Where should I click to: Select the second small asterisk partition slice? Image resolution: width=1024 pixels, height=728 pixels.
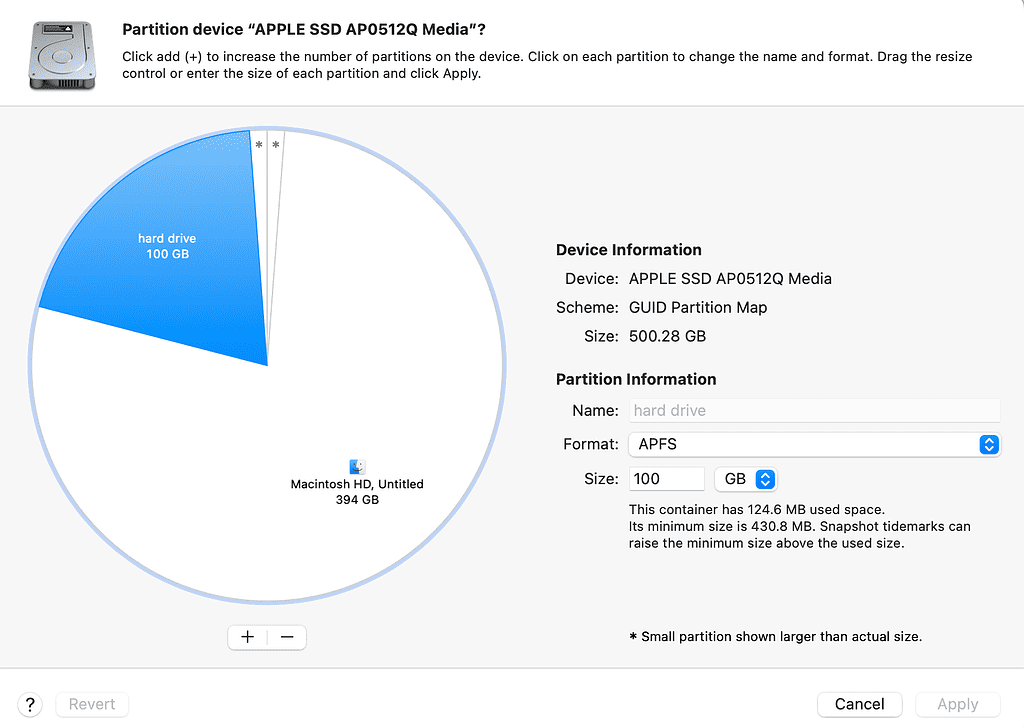point(276,146)
